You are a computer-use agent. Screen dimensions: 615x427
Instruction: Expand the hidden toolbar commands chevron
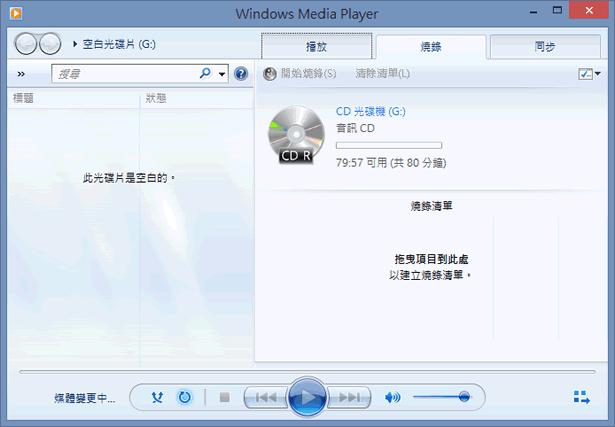click(21, 74)
